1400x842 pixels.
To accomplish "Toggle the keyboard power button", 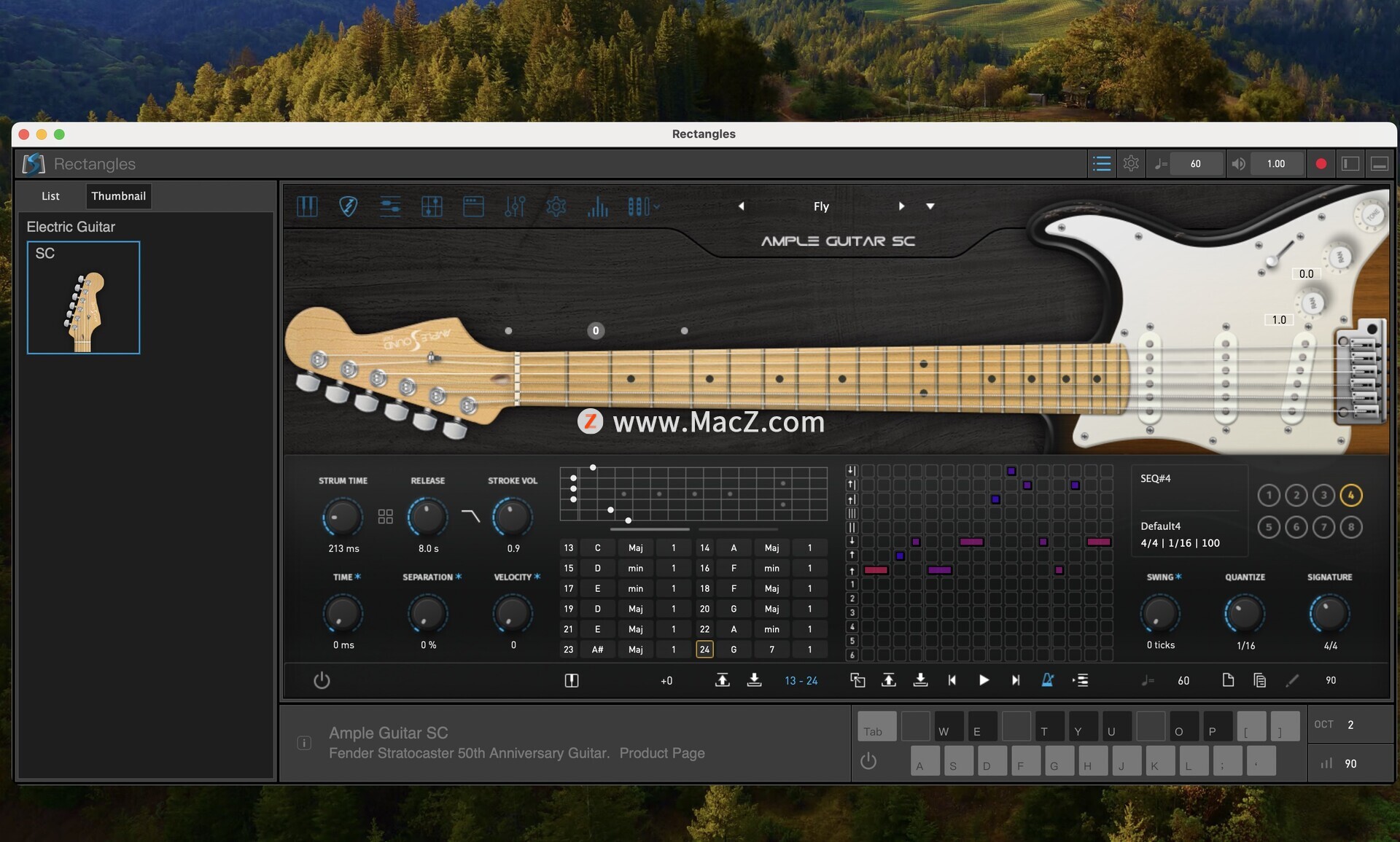I will [868, 761].
